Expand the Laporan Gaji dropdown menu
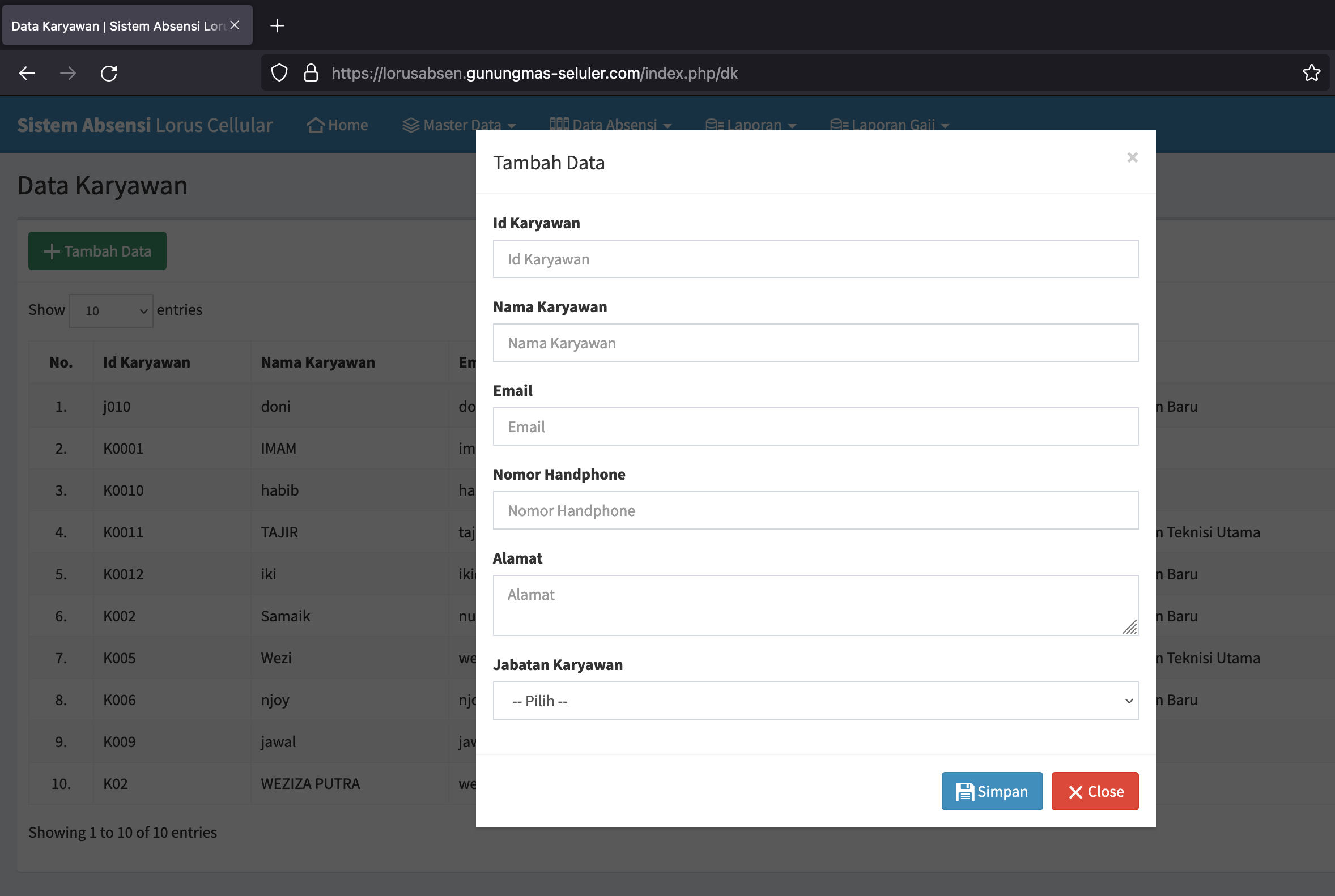 click(889, 125)
